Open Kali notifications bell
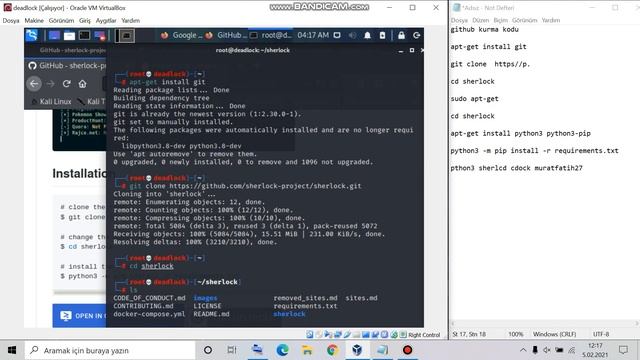Viewport: 640px width, 360px height. point(367,35)
